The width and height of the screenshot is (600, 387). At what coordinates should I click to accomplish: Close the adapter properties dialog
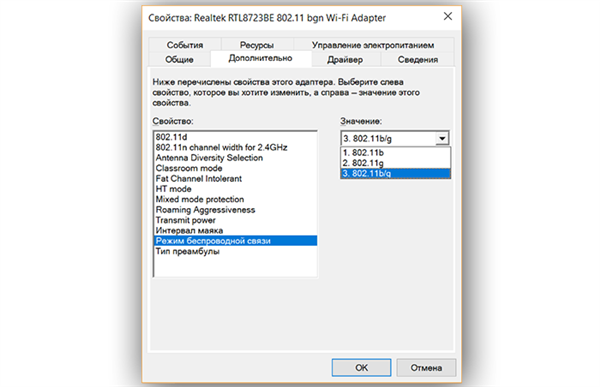pyautogui.click(x=448, y=16)
